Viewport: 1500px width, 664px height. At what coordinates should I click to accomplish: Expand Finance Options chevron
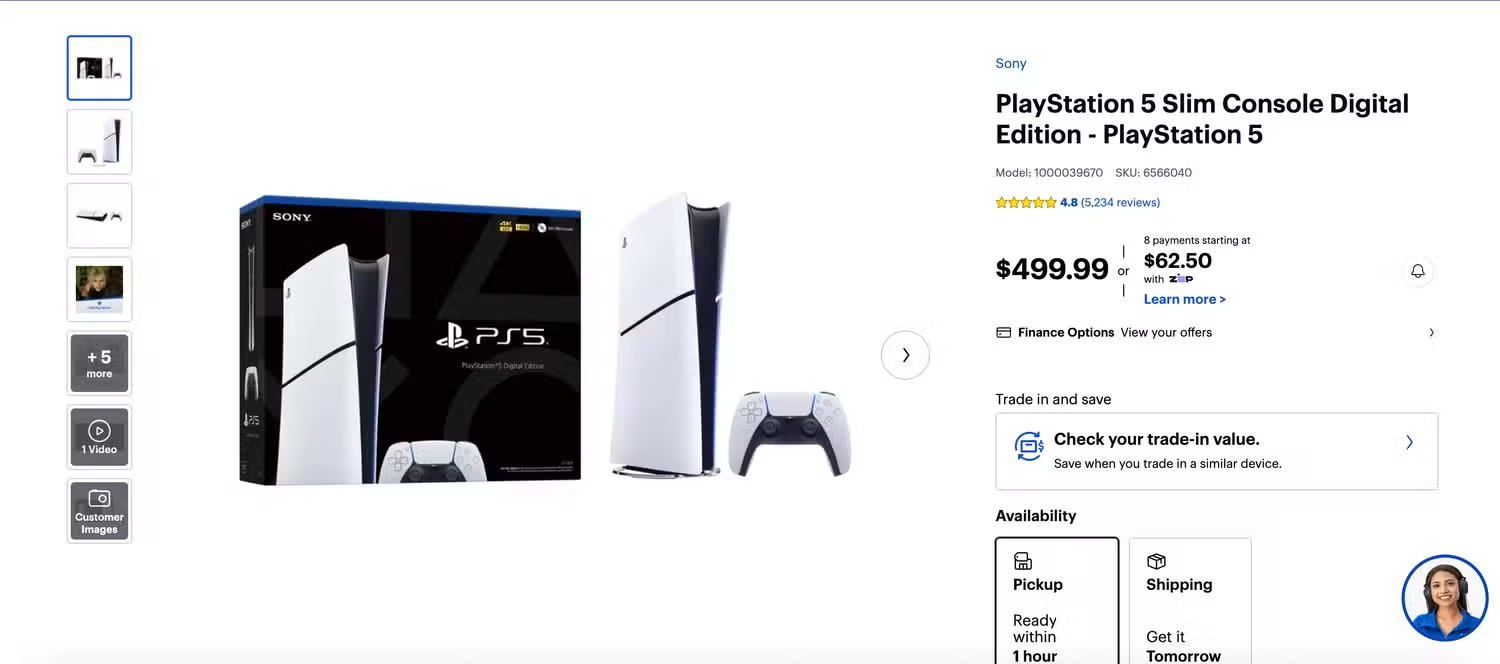[1431, 333]
